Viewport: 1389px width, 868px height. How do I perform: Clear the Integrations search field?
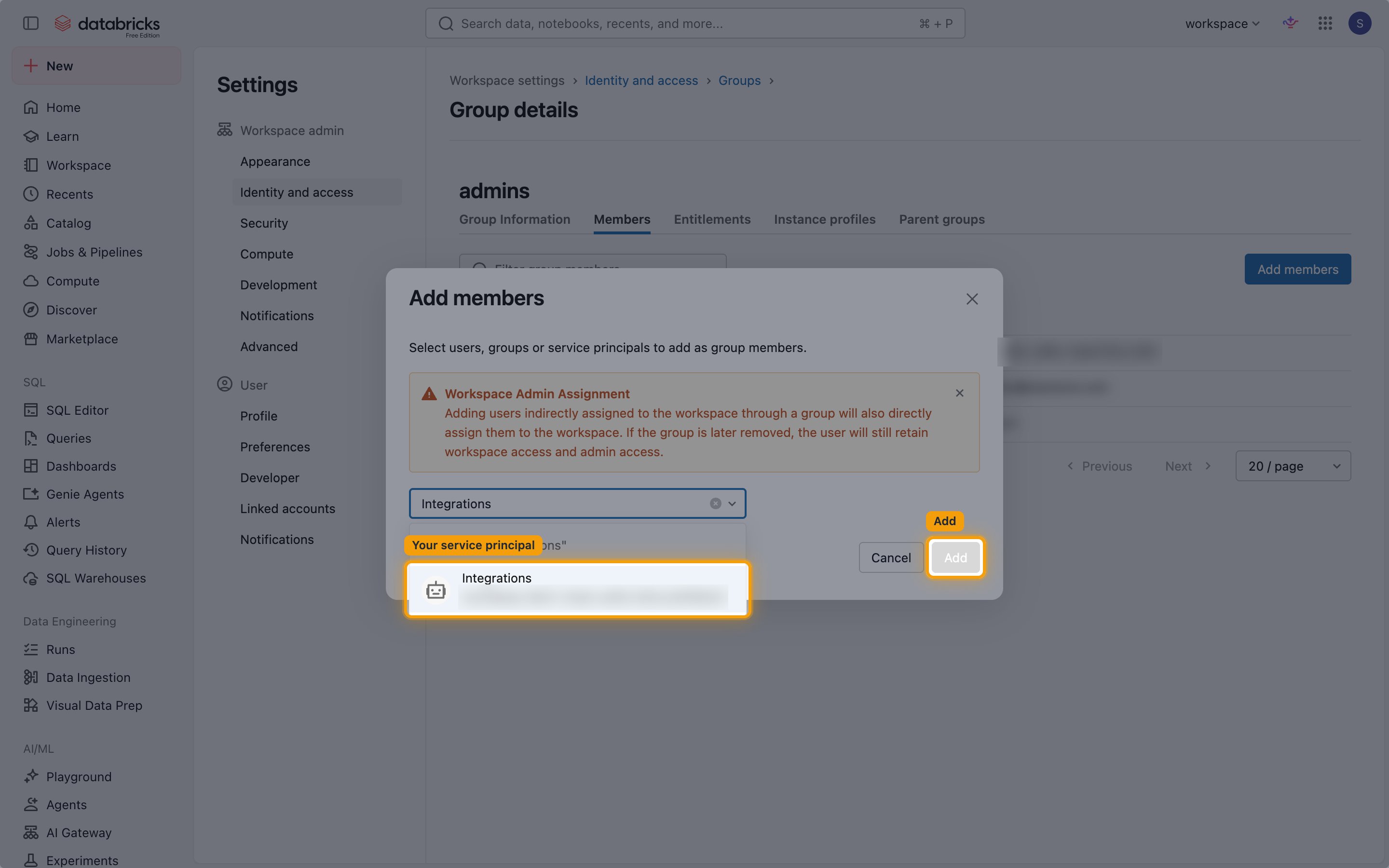click(715, 503)
